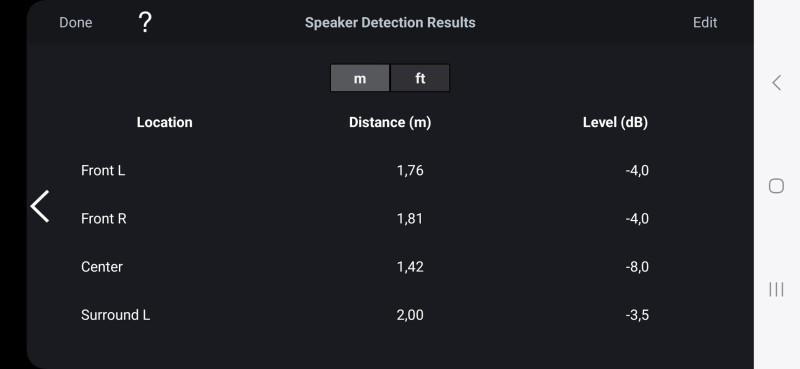This screenshot has height=369, width=800.
Task: Tap Android system back arrow
Action: coord(777,83)
